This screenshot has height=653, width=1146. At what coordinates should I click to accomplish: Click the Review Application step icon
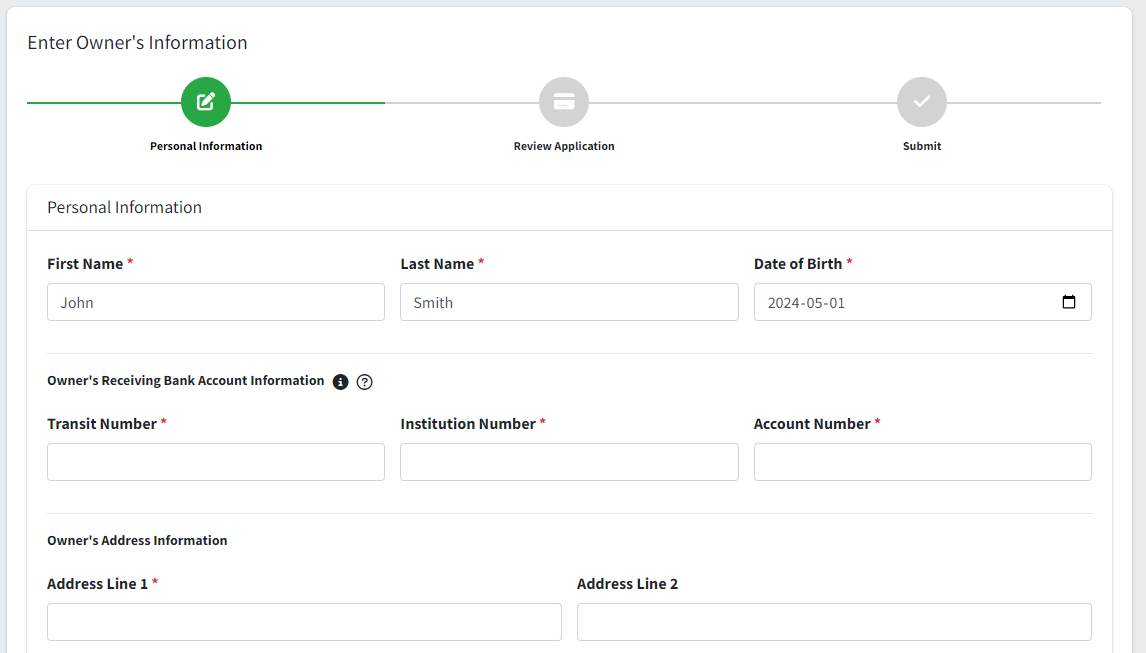pos(563,102)
